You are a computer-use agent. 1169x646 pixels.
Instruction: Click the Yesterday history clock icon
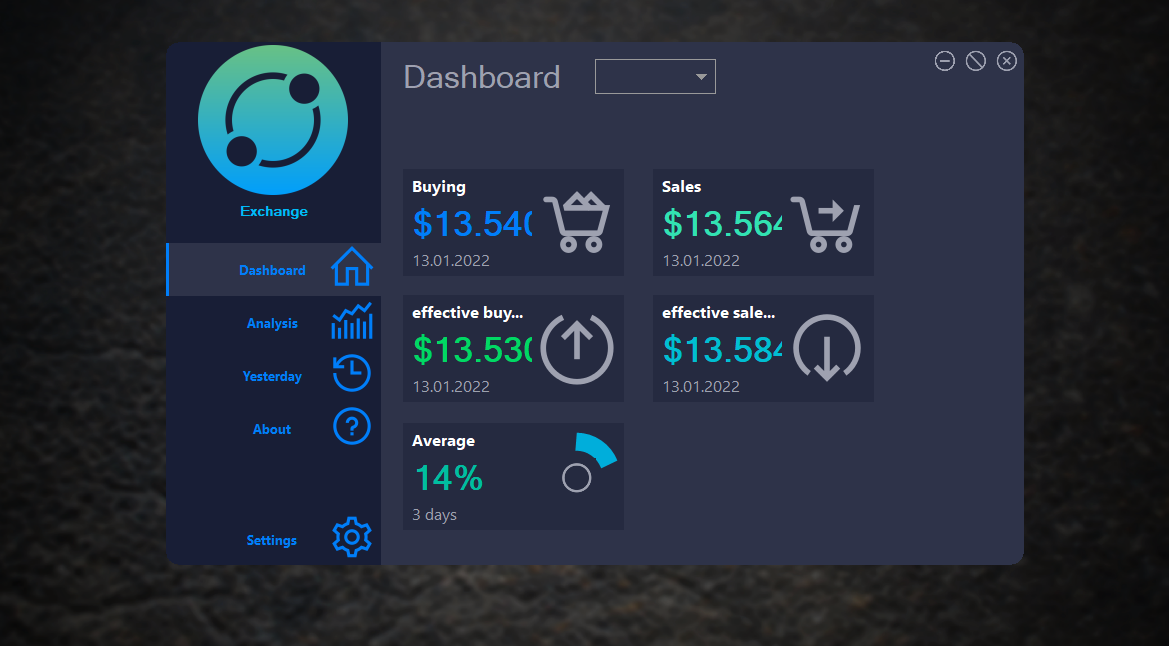pyautogui.click(x=351, y=373)
